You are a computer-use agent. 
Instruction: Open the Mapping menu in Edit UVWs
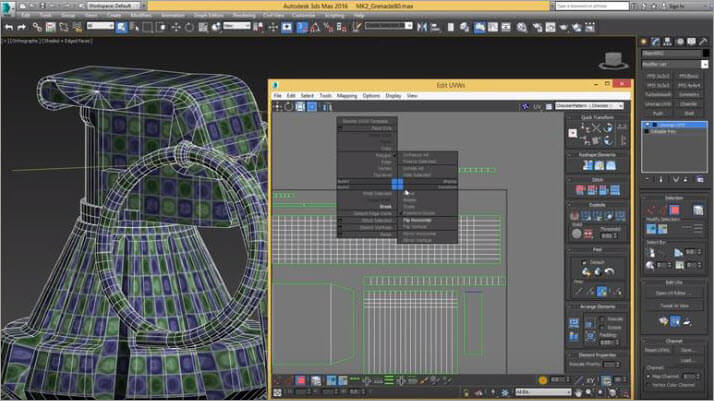click(x=347, y=96)
